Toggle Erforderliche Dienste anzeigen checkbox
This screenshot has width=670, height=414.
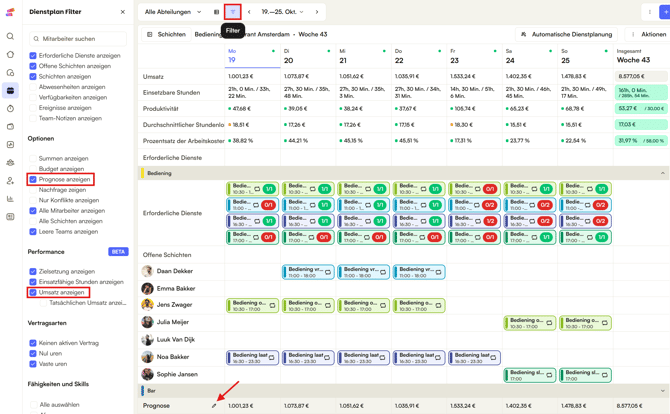[33, 56]
